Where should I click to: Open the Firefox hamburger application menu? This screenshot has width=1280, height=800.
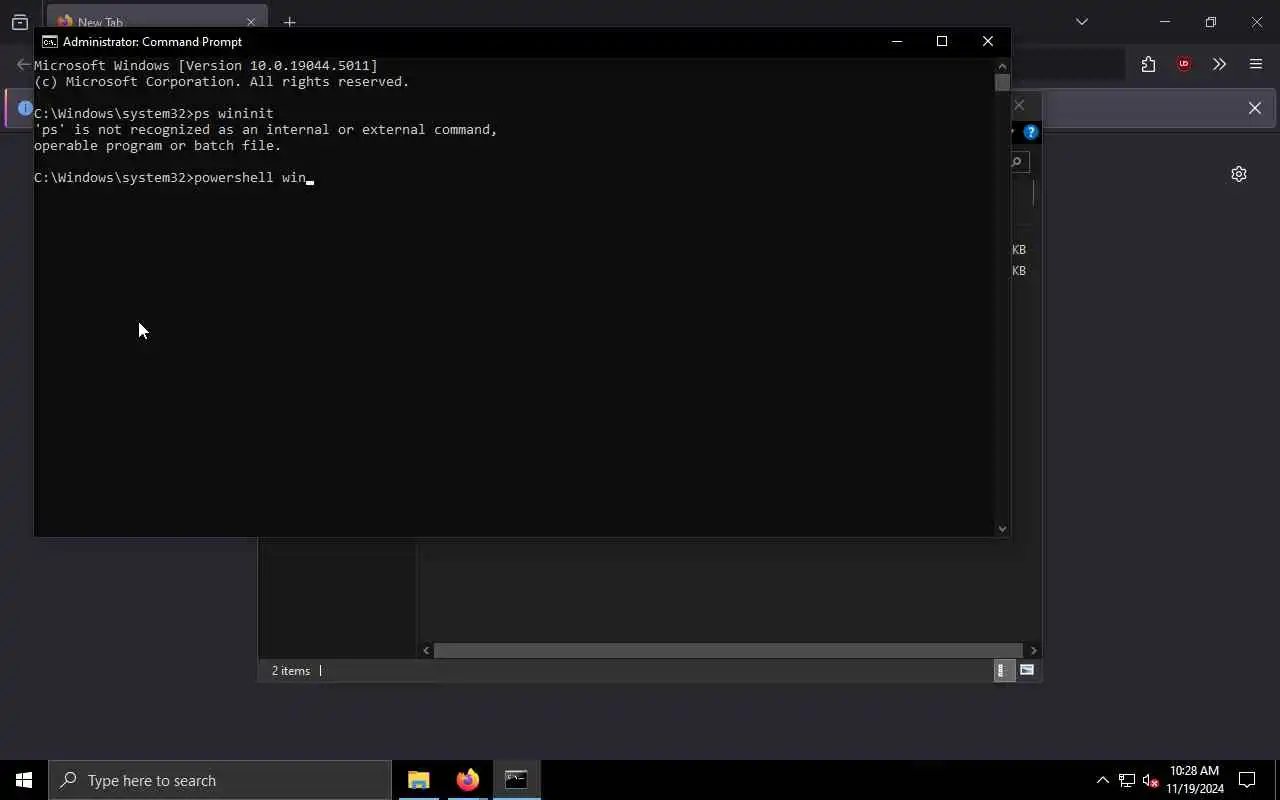click(1256, 64)
